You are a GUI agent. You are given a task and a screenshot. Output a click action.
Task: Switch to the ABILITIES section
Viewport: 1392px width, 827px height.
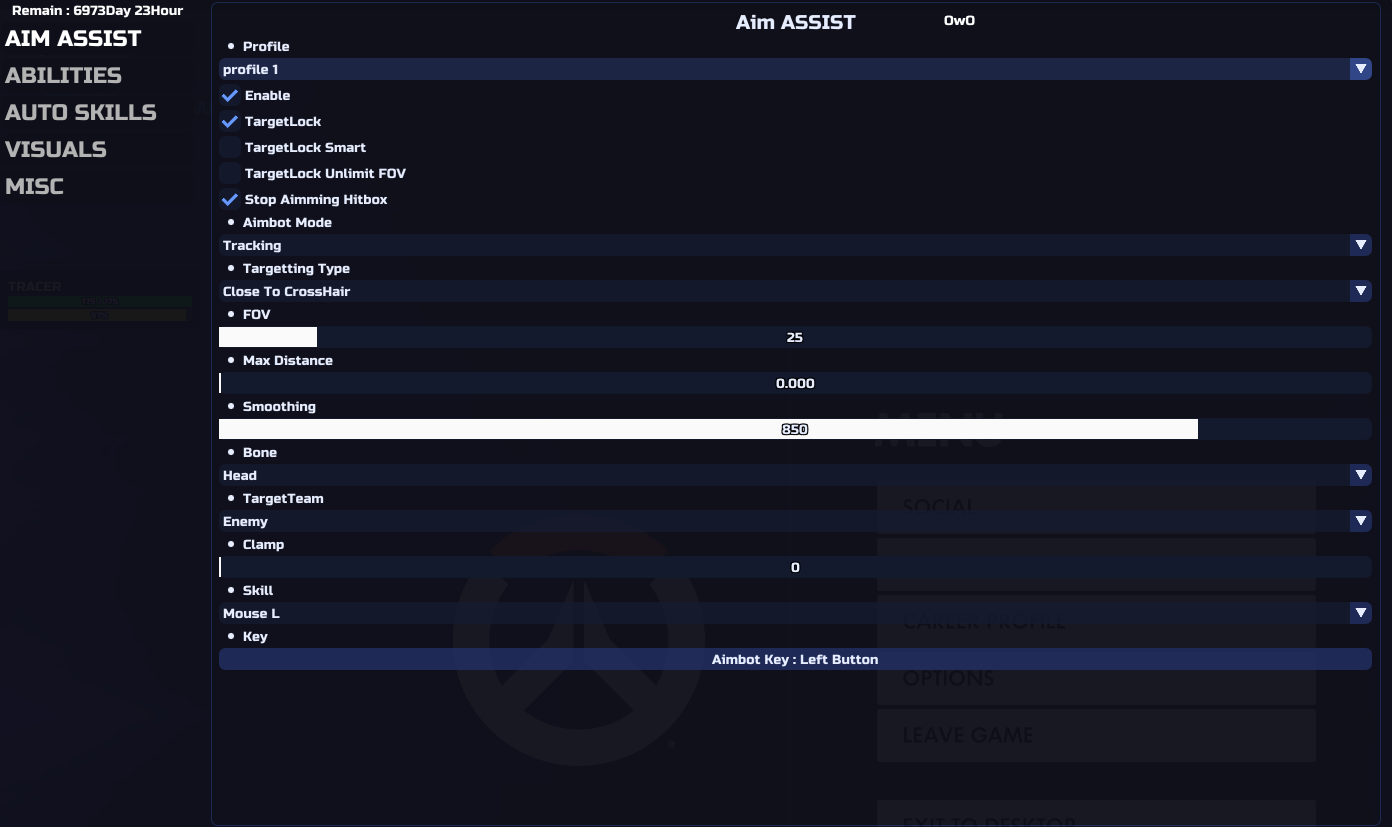tap(63, 75)
